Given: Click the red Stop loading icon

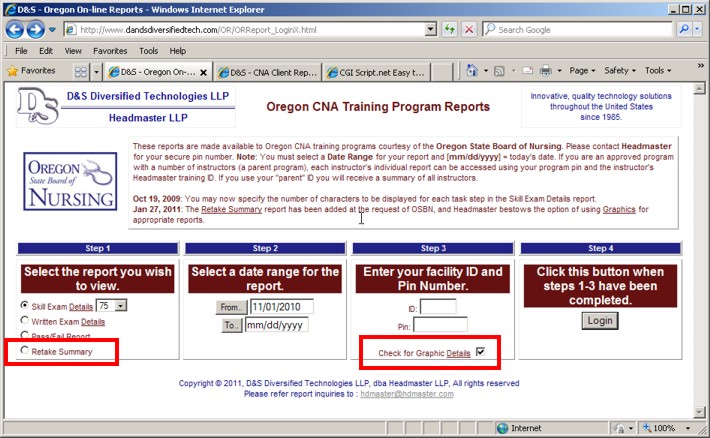Looking at the screenshot, I should [x=470, y=30].
